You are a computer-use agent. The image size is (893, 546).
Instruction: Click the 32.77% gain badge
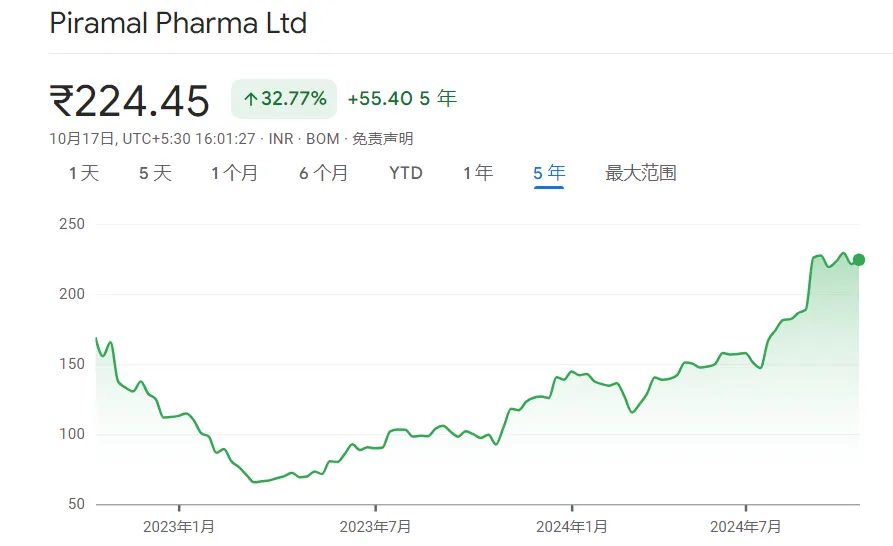click(284, 98)
